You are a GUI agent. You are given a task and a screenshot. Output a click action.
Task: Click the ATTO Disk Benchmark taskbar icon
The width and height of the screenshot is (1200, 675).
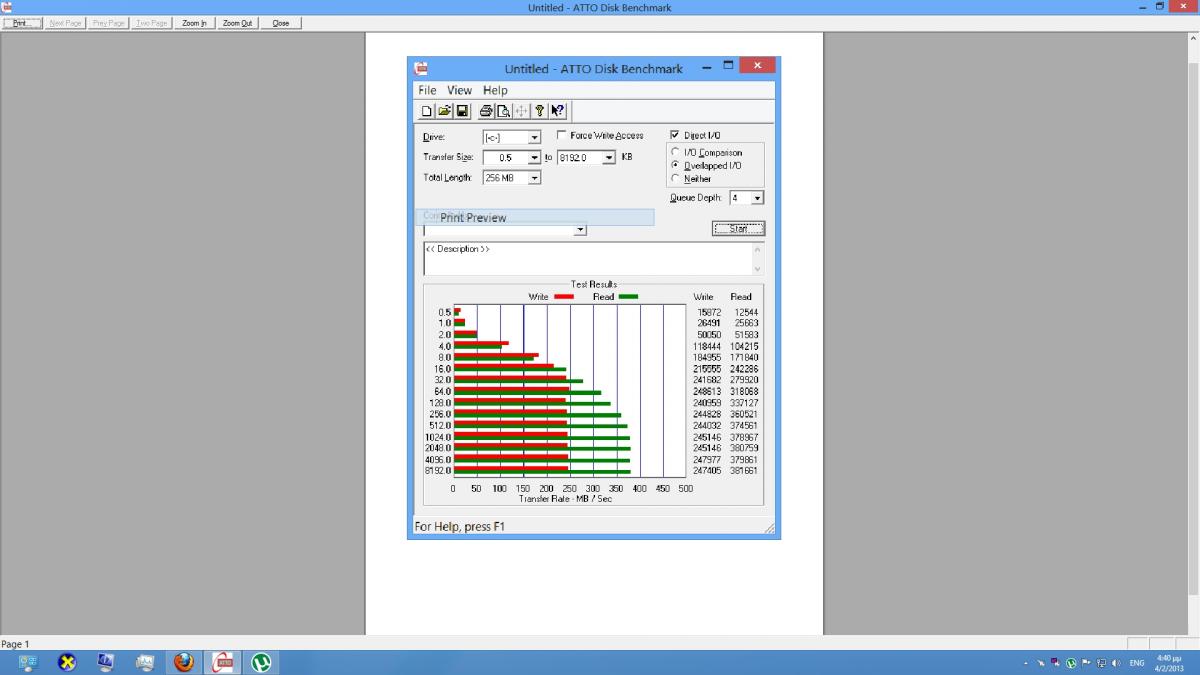pyautogui.click(x=223, y=662)
